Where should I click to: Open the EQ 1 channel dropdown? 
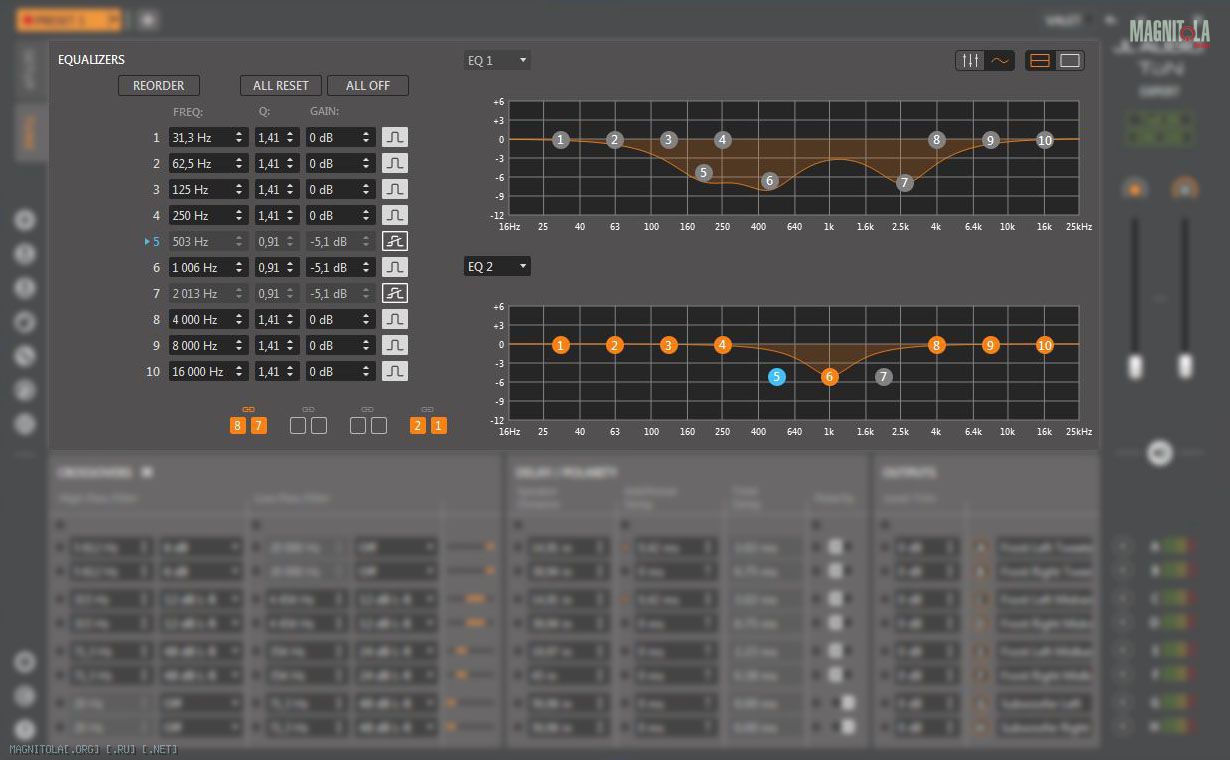tap(497, 61)
